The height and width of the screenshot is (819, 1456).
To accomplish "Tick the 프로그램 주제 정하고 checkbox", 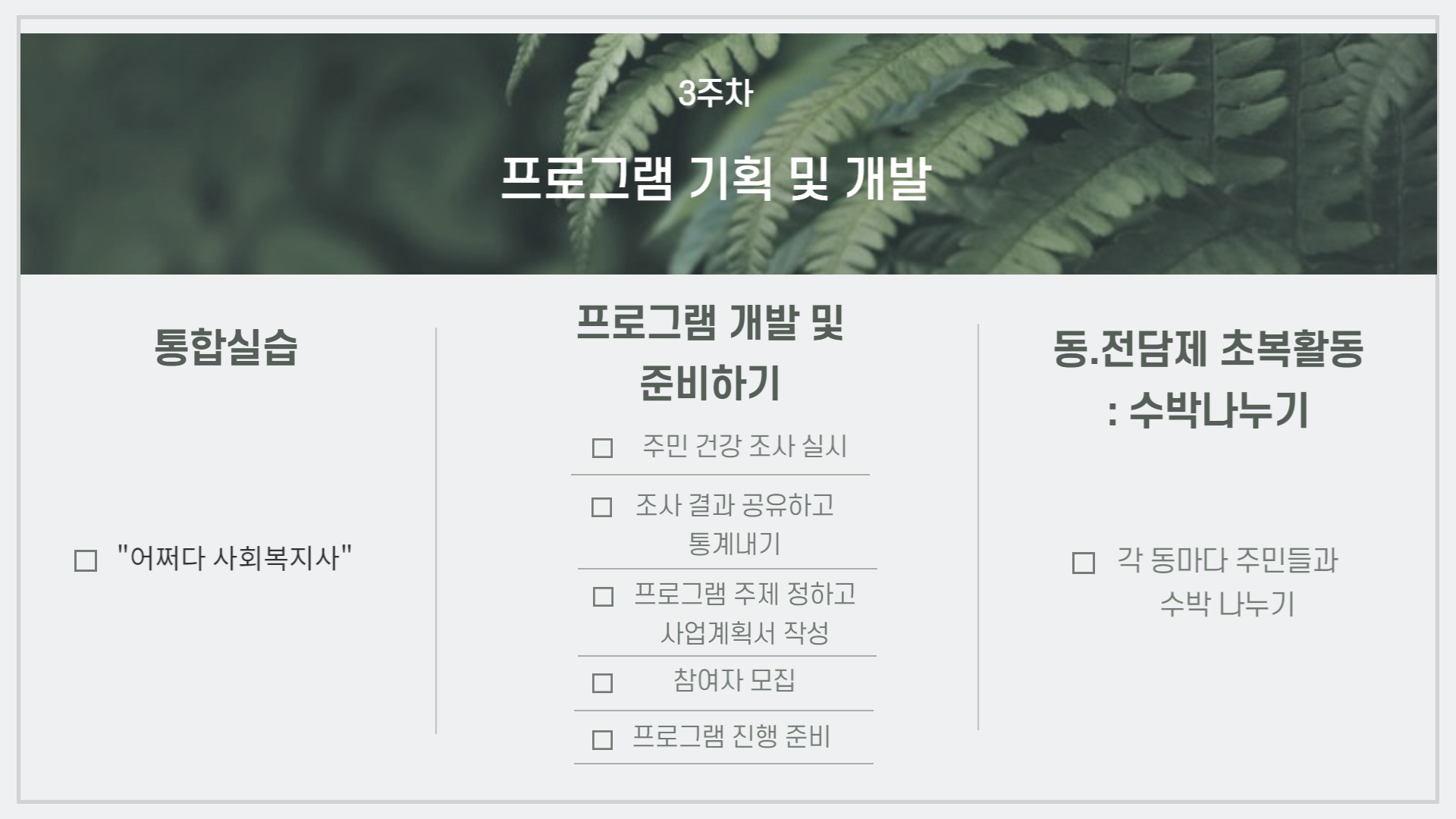I will 603,597.
